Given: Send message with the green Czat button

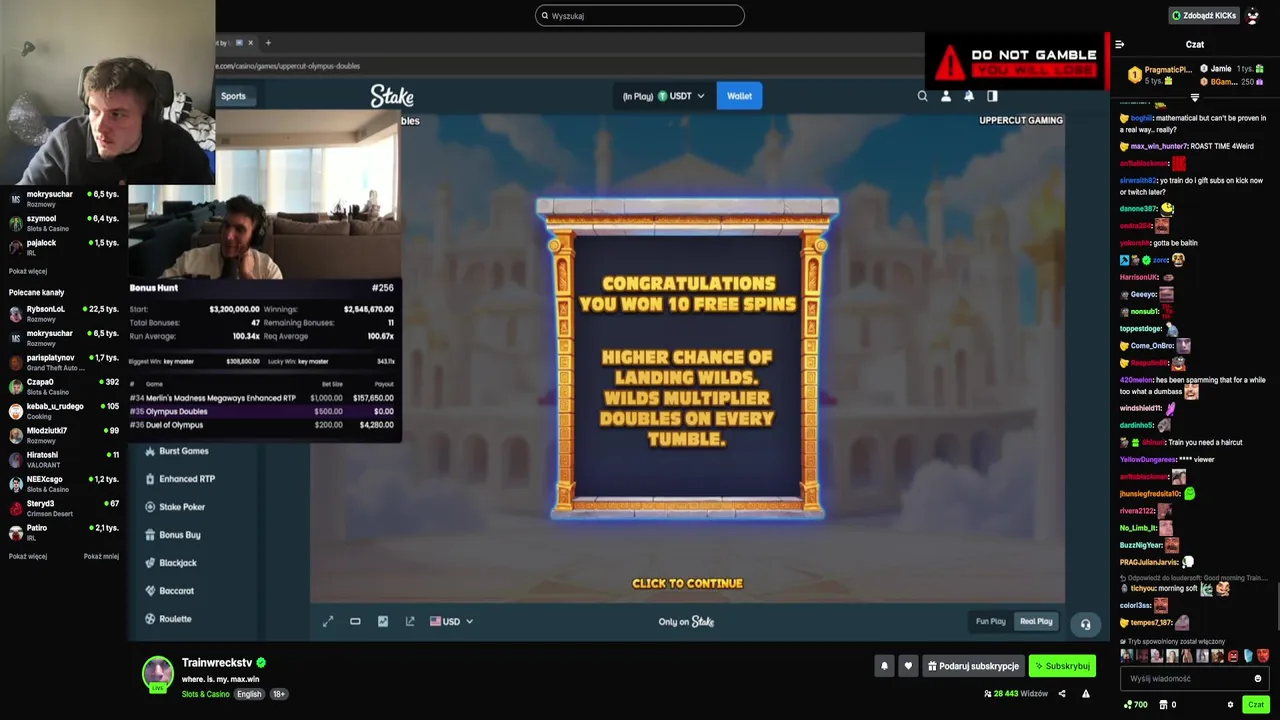Looking at the screenshot, I should [x=1256, y=704].
